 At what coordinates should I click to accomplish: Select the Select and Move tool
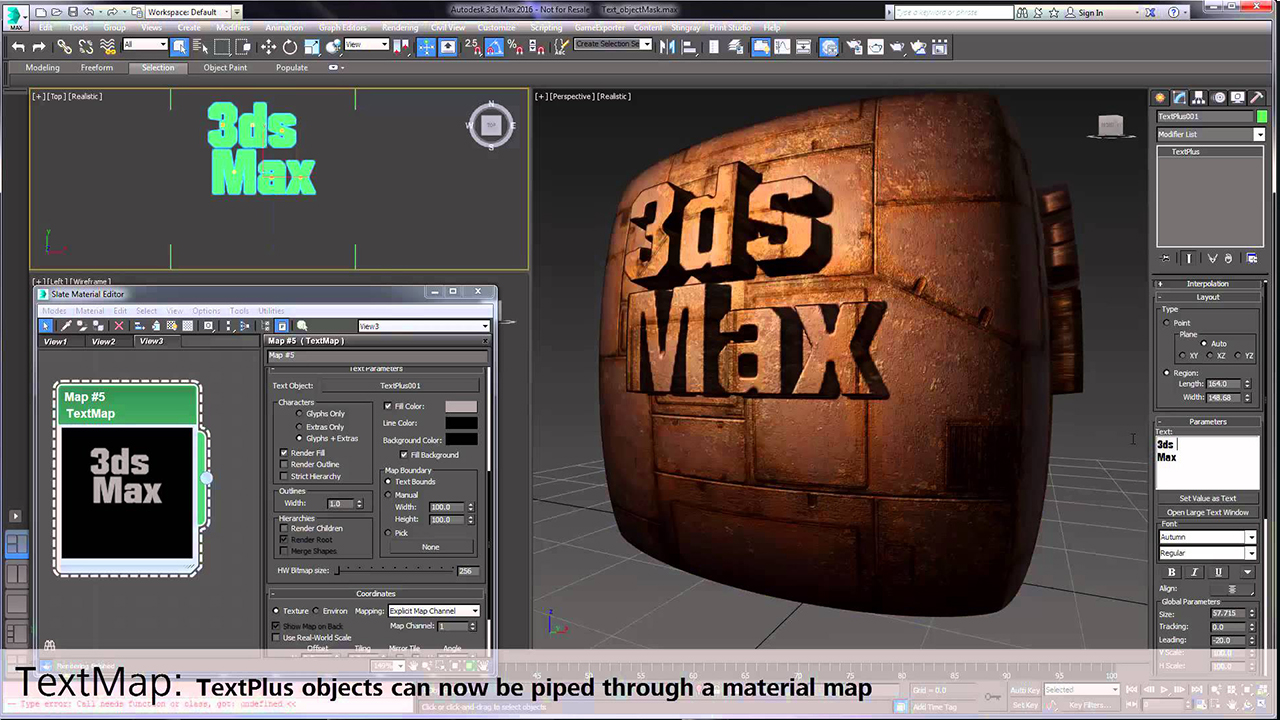[x=268, y=47]
